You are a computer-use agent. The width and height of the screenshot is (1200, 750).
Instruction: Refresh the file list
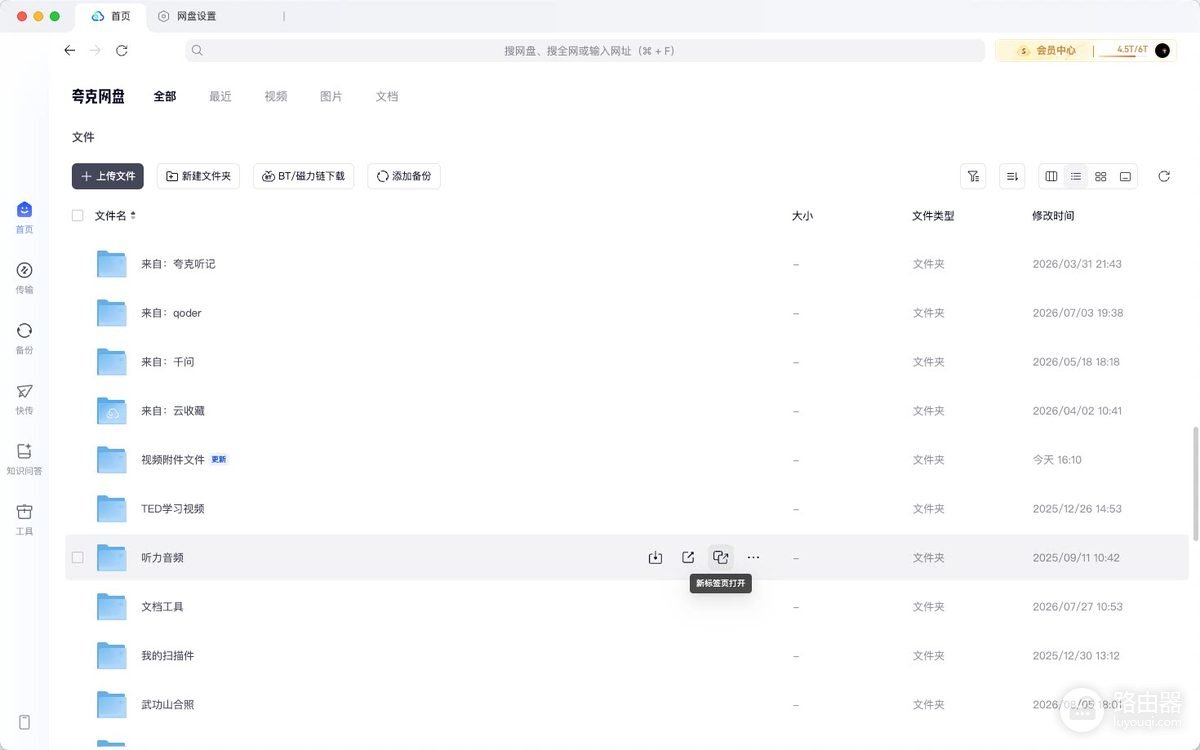[x=1164, y=176]
